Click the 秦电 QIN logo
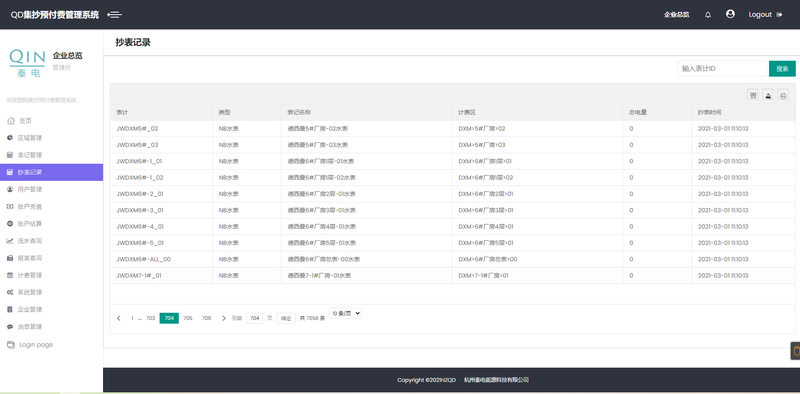The image size is (800, 394). coord(27,63)
